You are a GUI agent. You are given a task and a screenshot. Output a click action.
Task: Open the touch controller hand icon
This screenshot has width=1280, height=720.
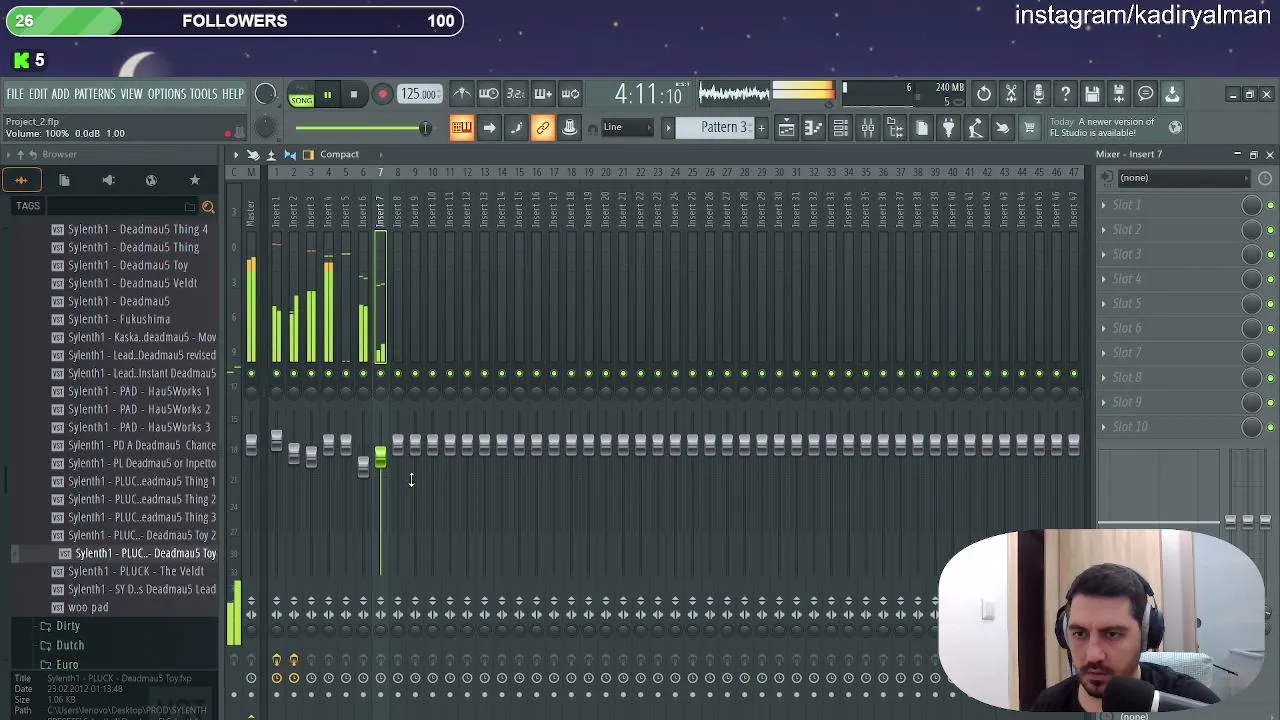click(x=1002, y=128)
